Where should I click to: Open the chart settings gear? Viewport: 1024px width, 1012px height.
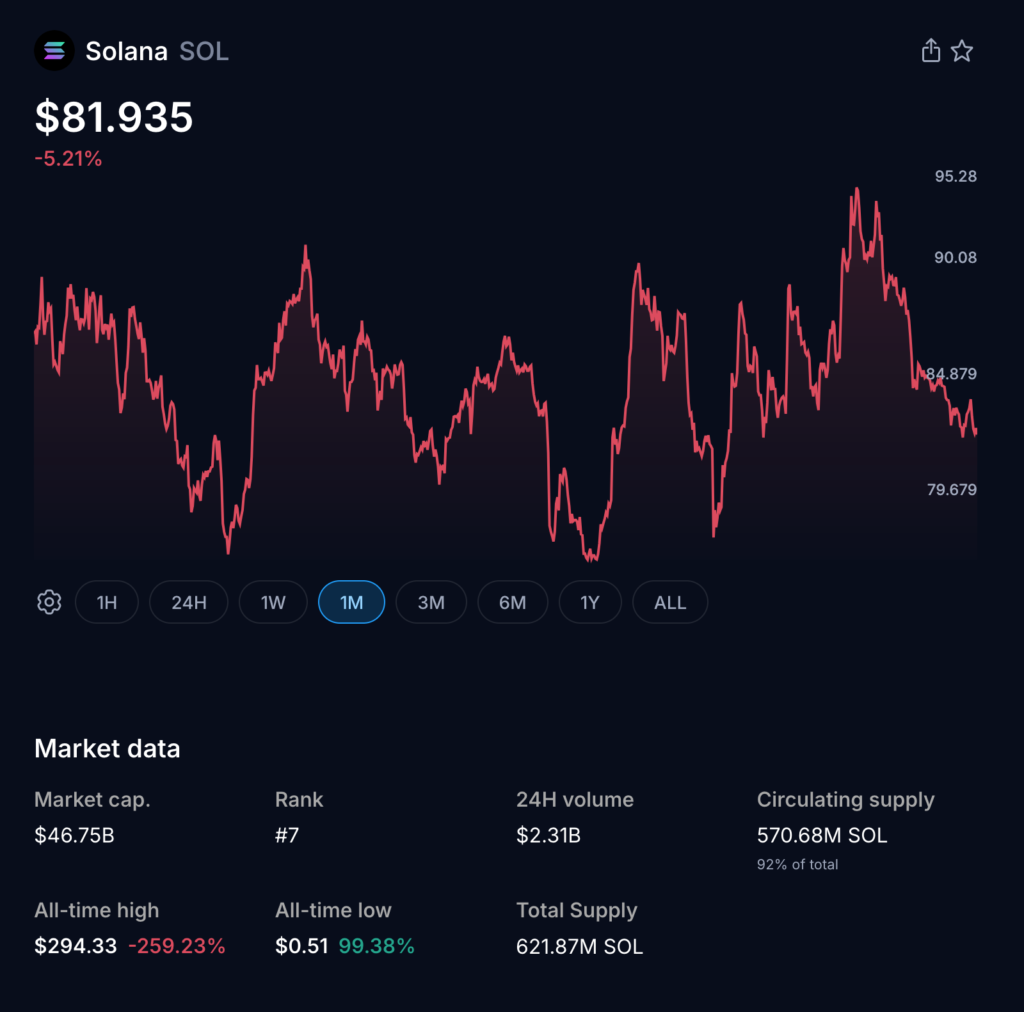click(x=48, y=602)
